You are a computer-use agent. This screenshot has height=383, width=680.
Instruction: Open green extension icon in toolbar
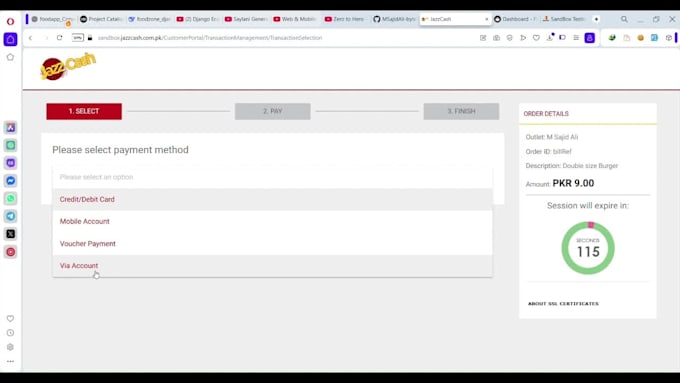pyautogui.click(x=612, y=38)
